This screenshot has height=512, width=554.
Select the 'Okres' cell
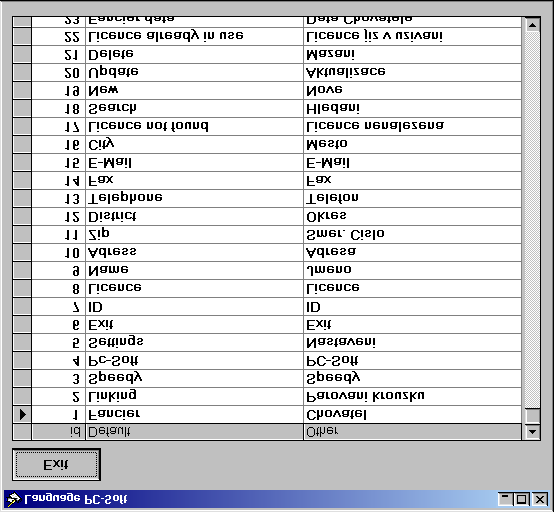tap(412, 216)
